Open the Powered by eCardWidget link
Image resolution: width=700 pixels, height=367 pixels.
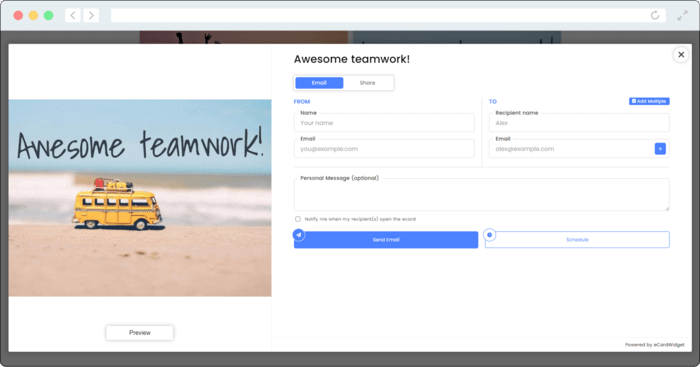pyautogui.click(x=654, y=345)
